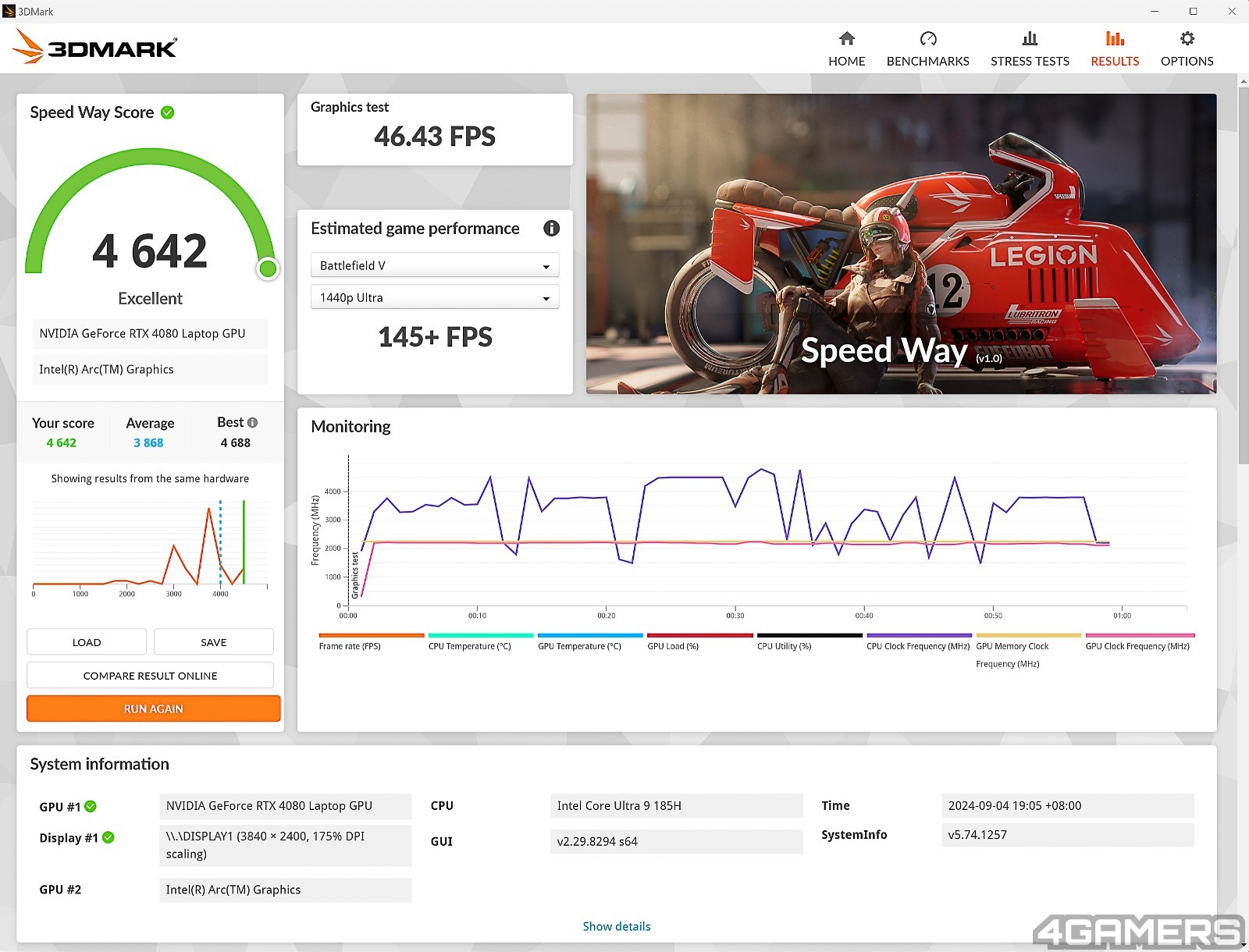Click the 3DMark logo
Screen dimensions: 1249x952
tap(94, 48)
